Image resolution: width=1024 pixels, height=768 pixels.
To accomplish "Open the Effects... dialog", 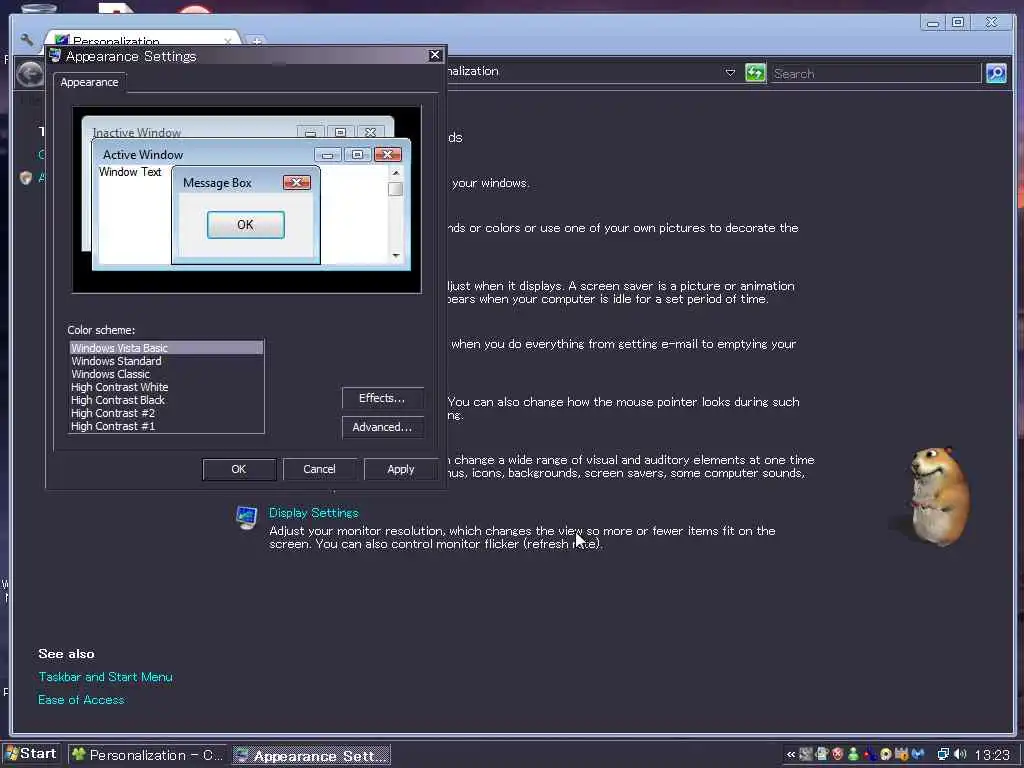I will pos(382,398).
